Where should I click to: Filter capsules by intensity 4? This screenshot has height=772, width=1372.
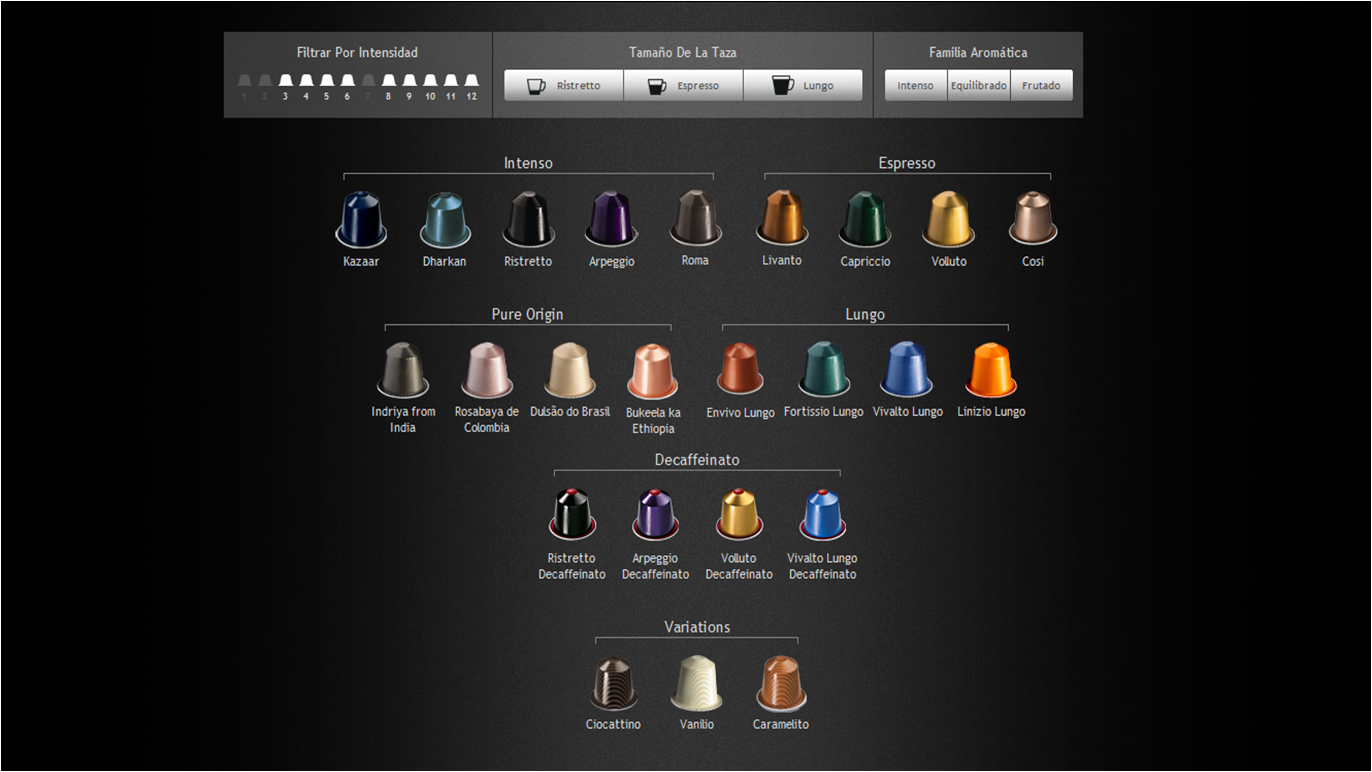pos(306,87)
